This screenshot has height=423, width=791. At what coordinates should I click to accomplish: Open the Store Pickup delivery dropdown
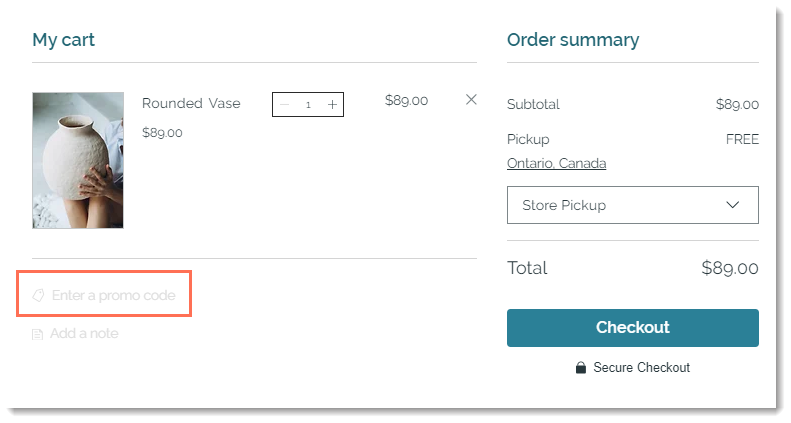[633, 205]
